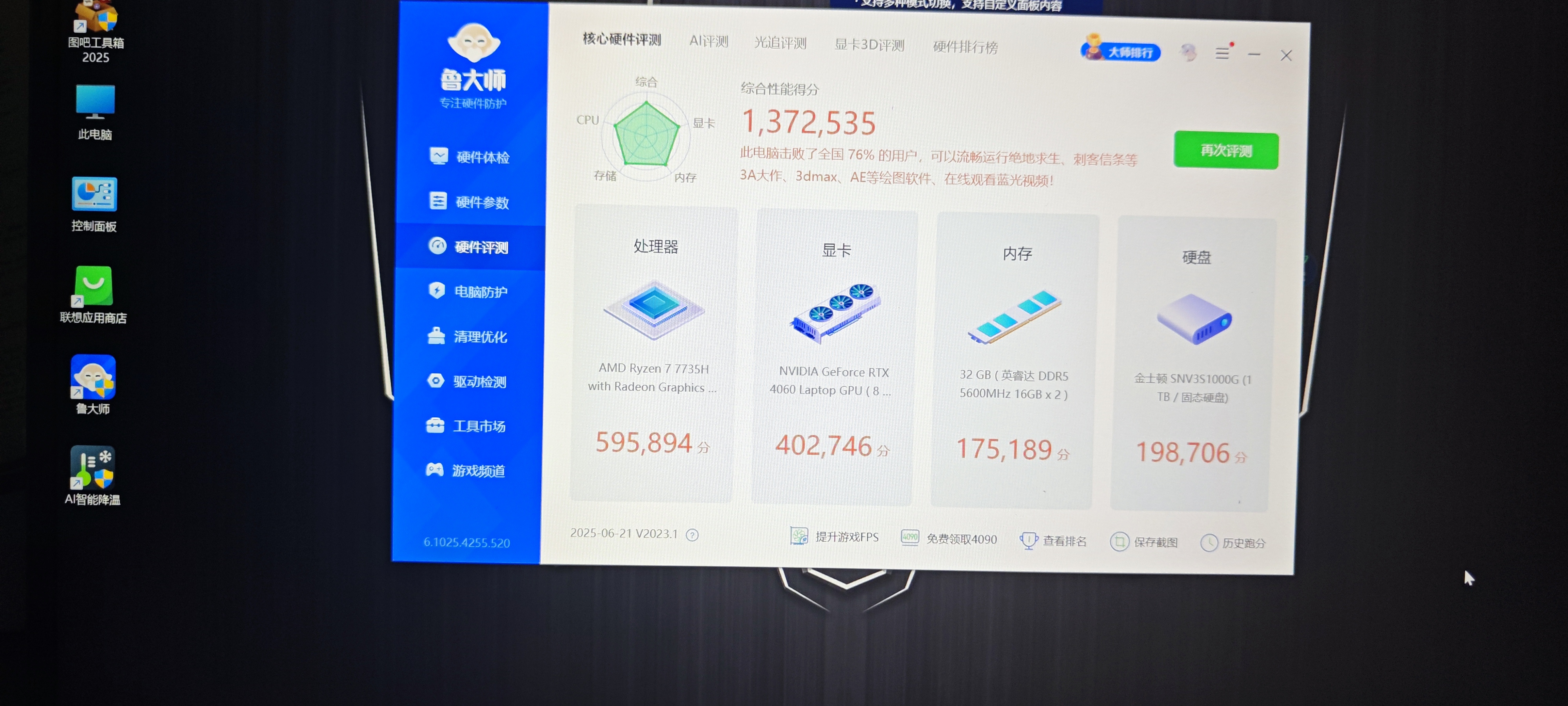Click the 历史跑分 clock icon
The height and width of the screenshot is (706, 1568).
(x=1209, y=543)
